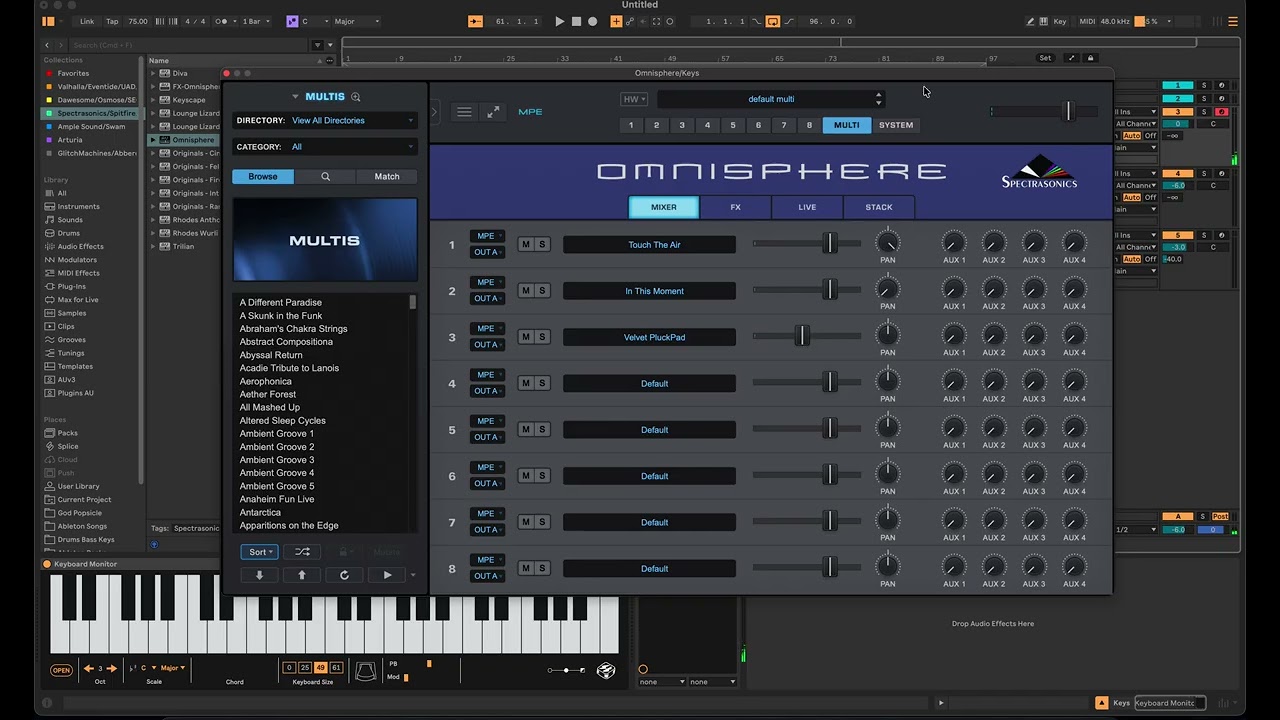Image resolution: width=1280 pixels, height=720 pixels.
Task: Mute part 1 Touch The Air
Action: click(x=526, y=244)
